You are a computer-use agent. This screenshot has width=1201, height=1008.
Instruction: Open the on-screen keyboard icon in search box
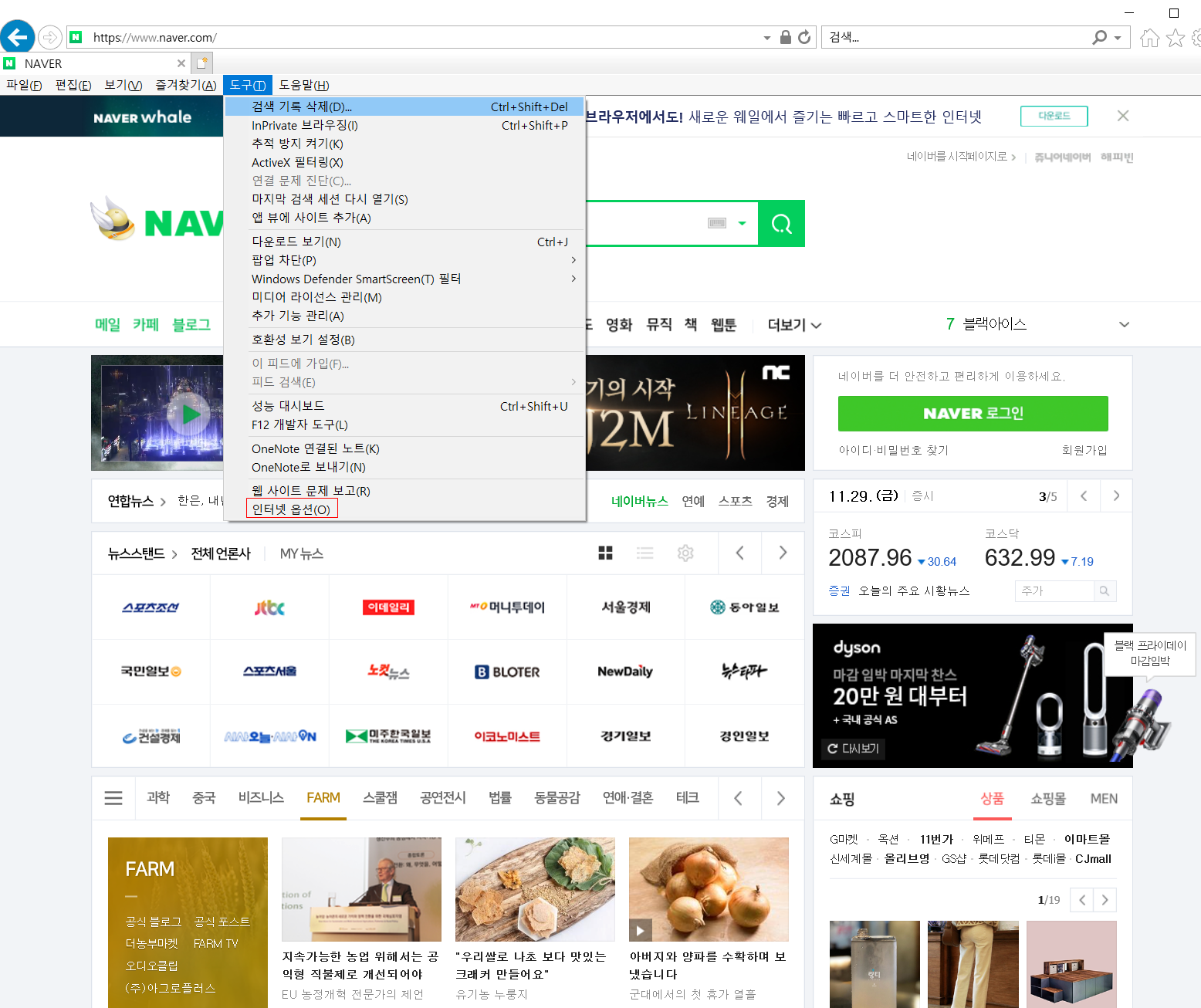coord(717,223)
